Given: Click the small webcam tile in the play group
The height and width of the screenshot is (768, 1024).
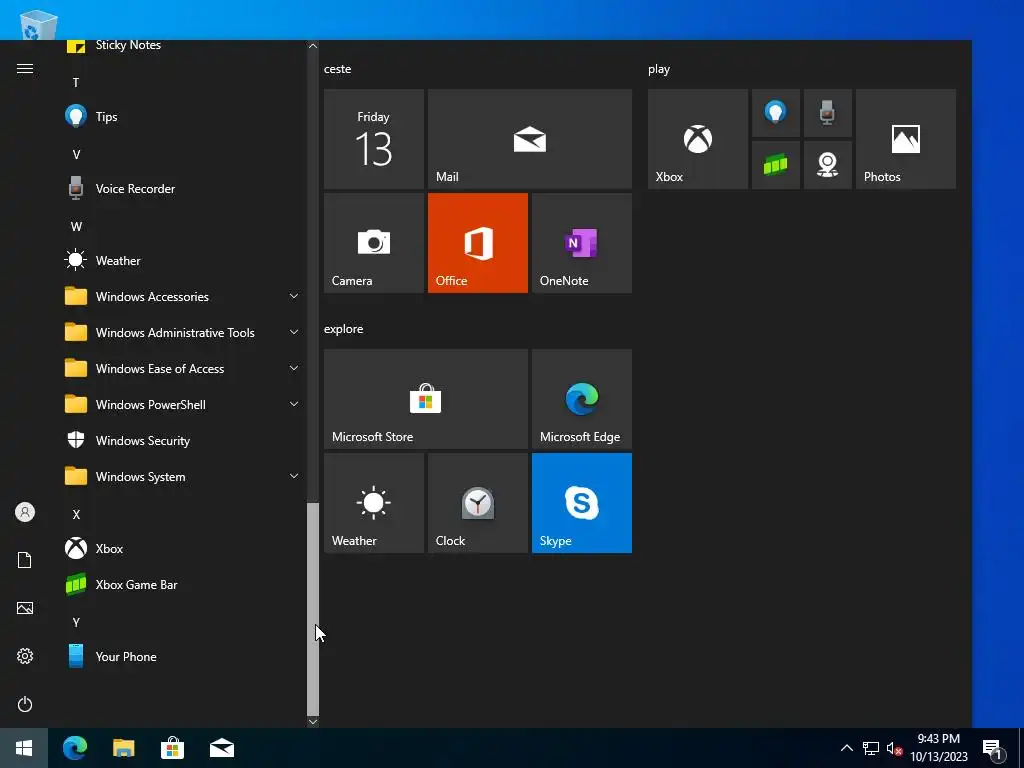Looking at the screenshot, I should tap(827, 165).
